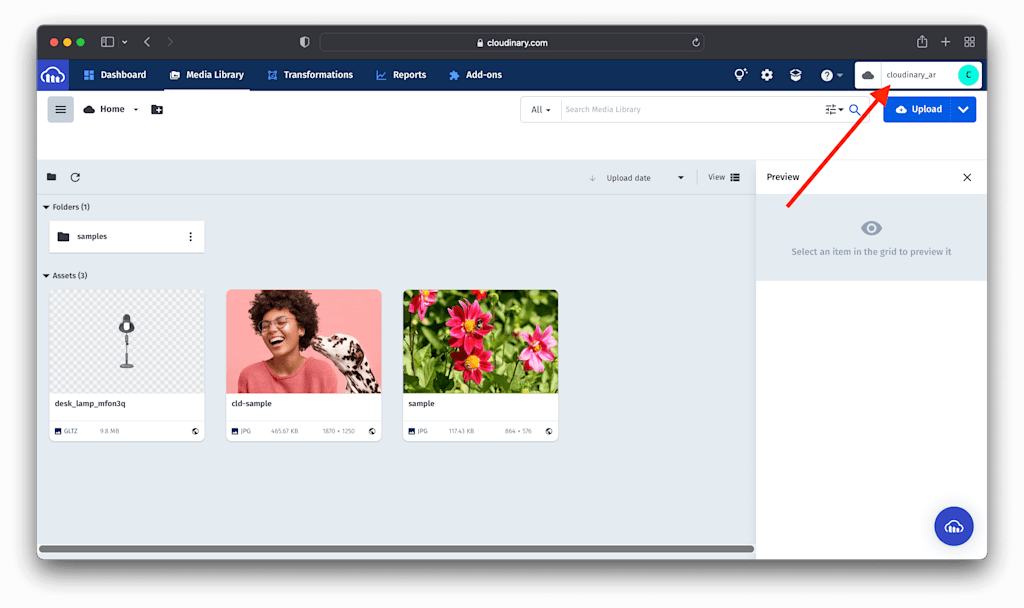The image size is (1024, 608).
Task: Toggle the sort direction arrow
Action: 592,178
